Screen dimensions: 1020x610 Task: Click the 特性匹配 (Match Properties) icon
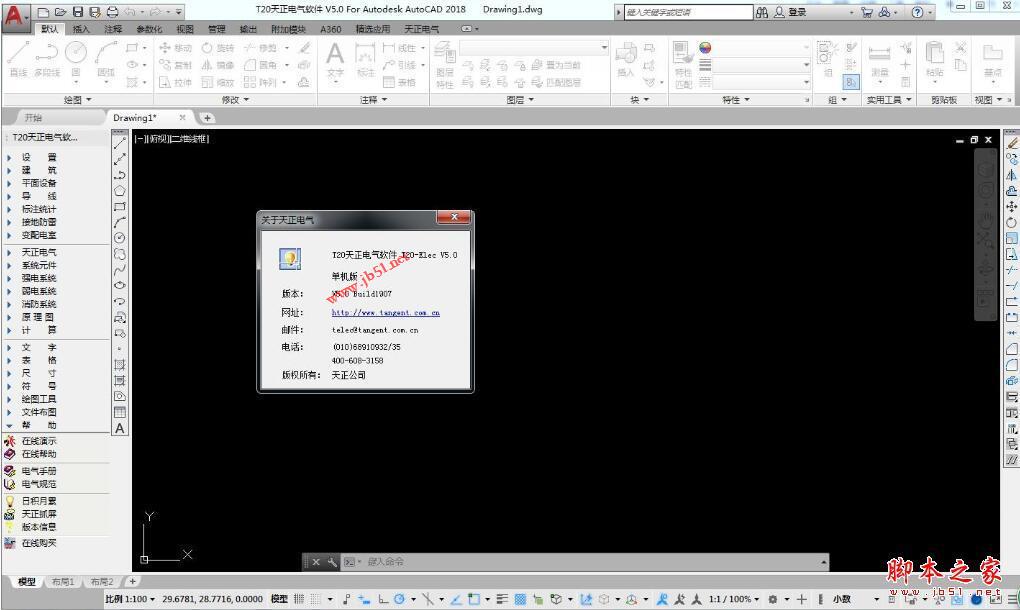pos(683,65)
